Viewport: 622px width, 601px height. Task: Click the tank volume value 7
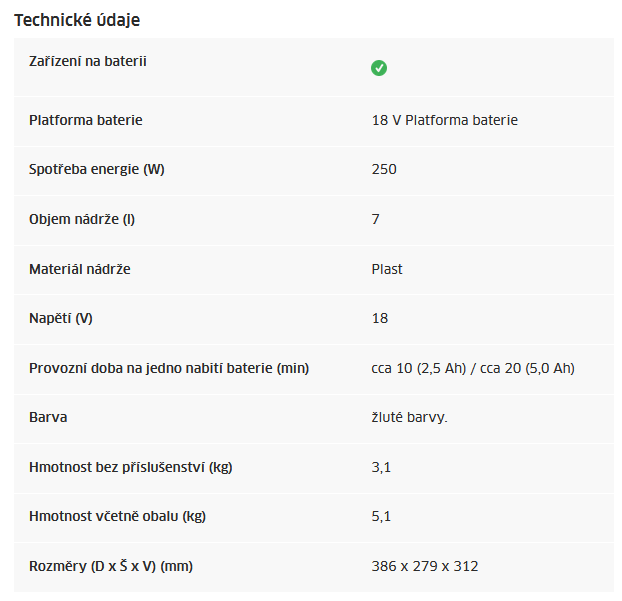[x=376, y=219]
